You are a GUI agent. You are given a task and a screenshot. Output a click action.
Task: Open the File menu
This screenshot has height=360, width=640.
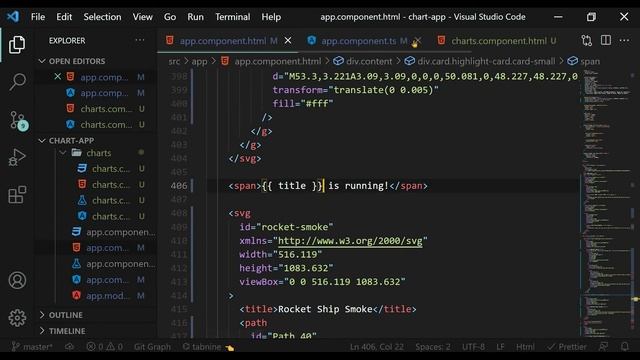(38, 17)
